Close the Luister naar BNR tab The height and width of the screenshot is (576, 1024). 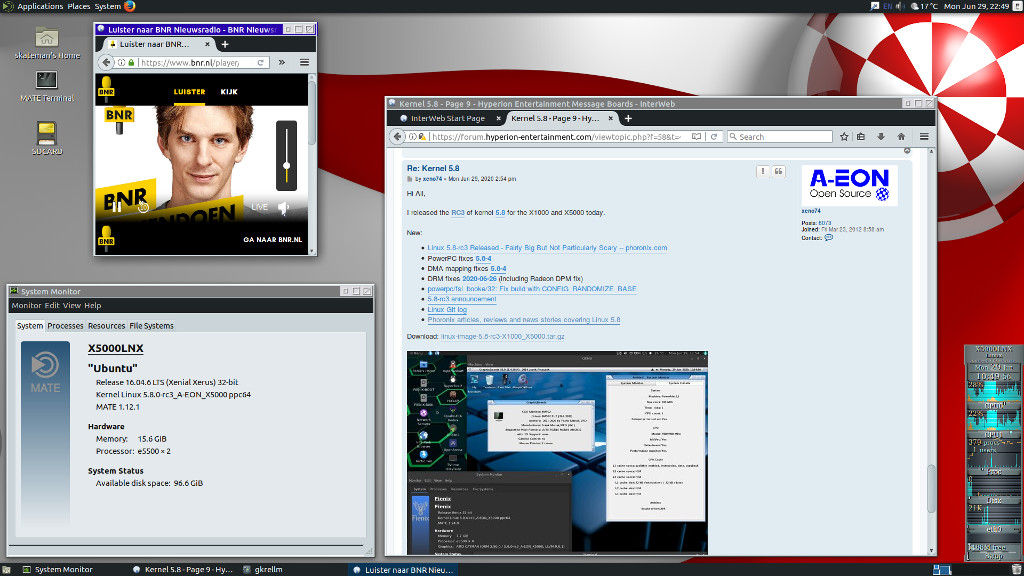click(207, 44)
